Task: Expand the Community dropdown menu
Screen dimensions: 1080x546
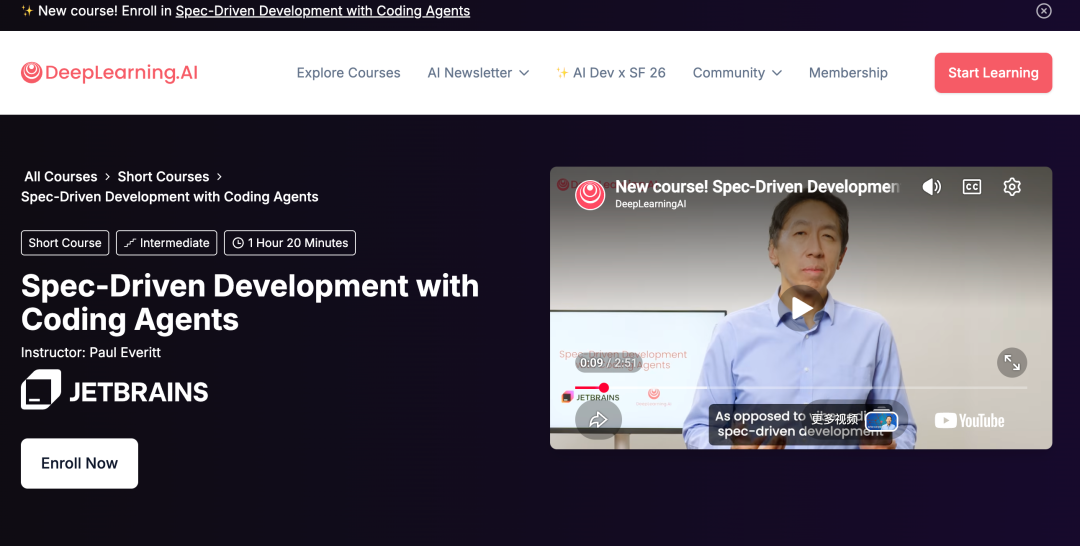Action: pos(737,73)
